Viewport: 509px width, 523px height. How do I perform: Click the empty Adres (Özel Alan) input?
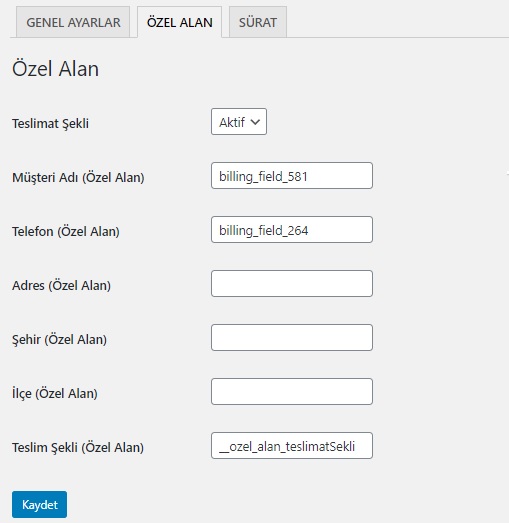click(292, 284)
